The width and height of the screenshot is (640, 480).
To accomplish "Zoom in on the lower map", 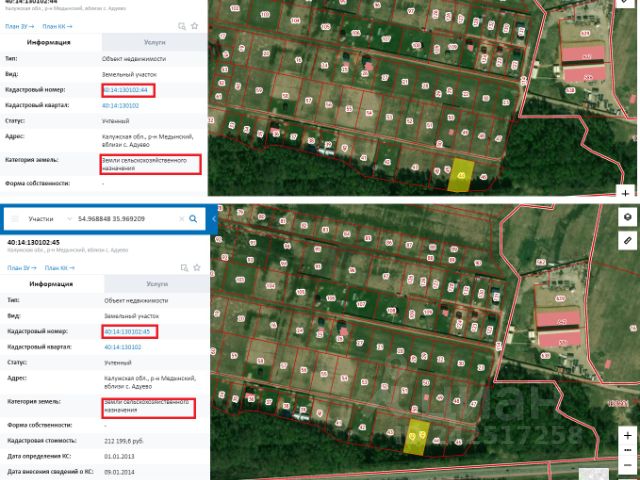I will (x=627, y=436).
